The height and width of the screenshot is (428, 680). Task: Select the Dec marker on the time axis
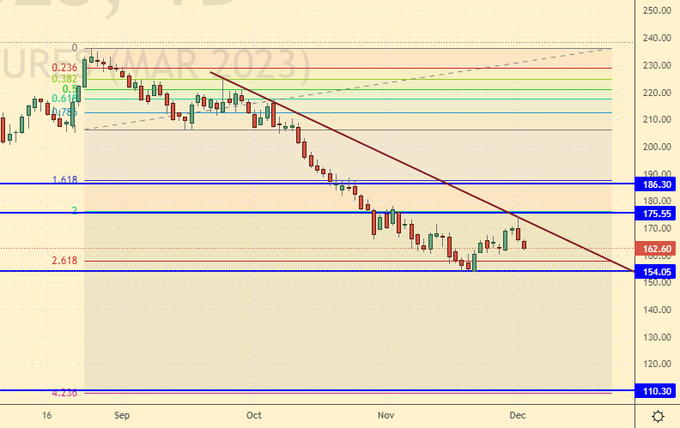517,413
